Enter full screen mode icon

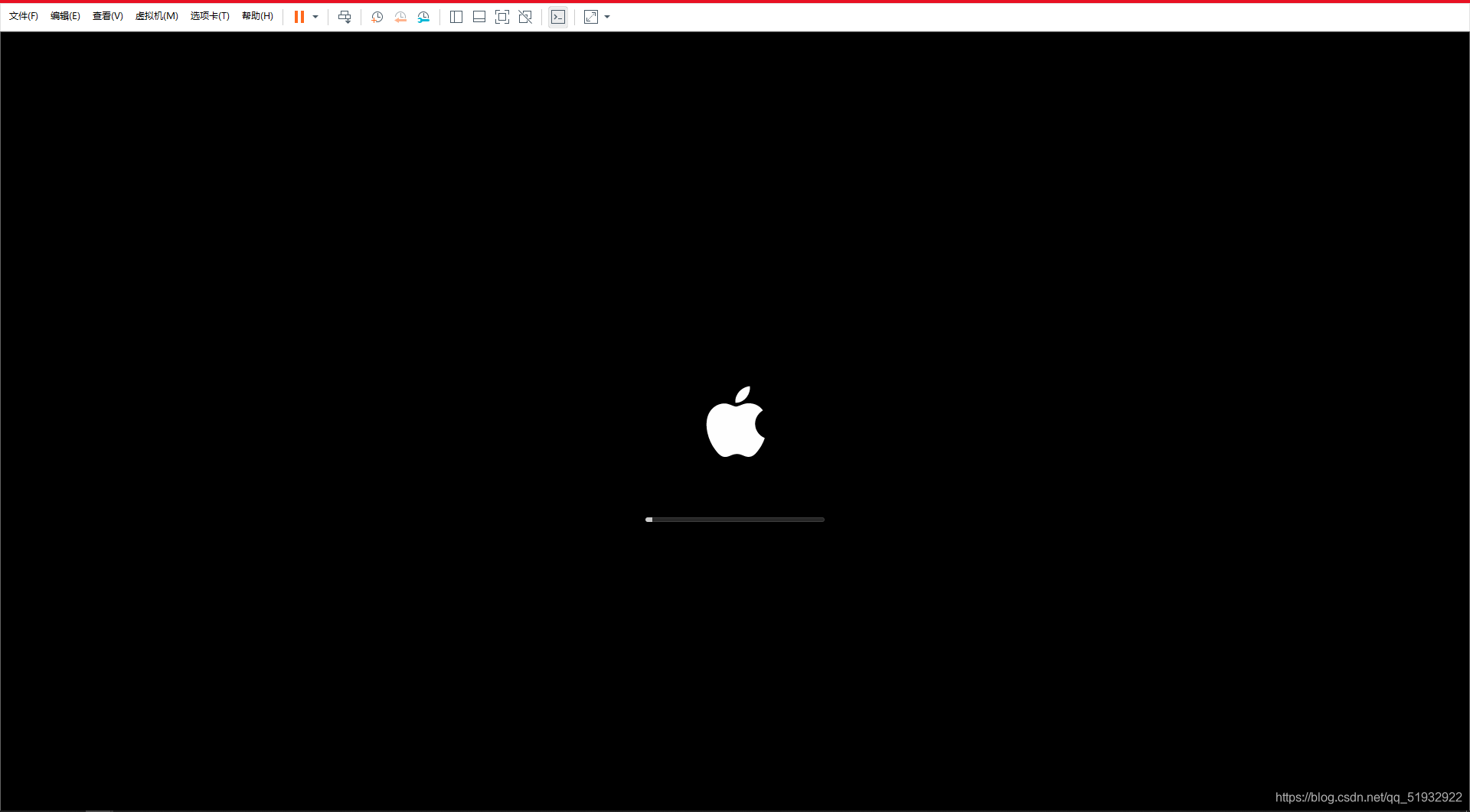click(x=502, y=17)
